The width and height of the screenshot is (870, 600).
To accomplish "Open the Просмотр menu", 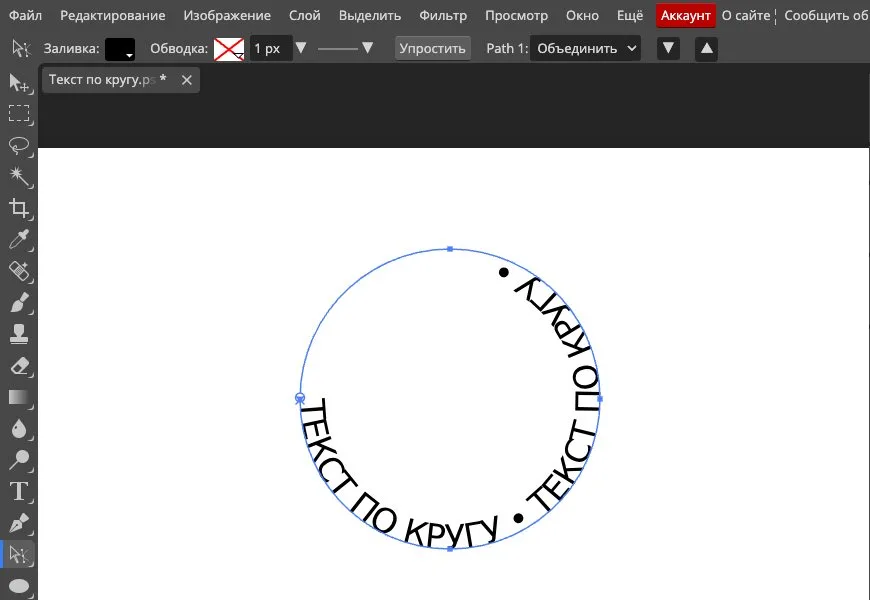I will point(517,16).
